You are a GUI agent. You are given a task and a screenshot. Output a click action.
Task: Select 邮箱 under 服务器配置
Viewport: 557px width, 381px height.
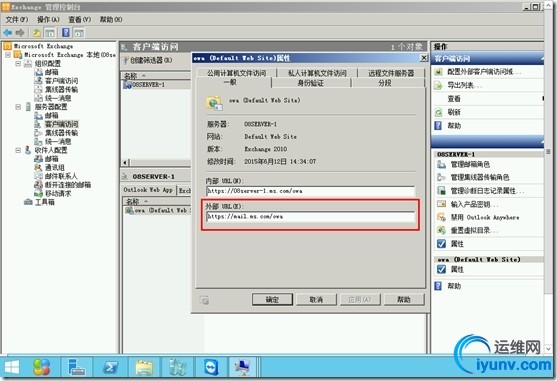(x=52, y=115)
